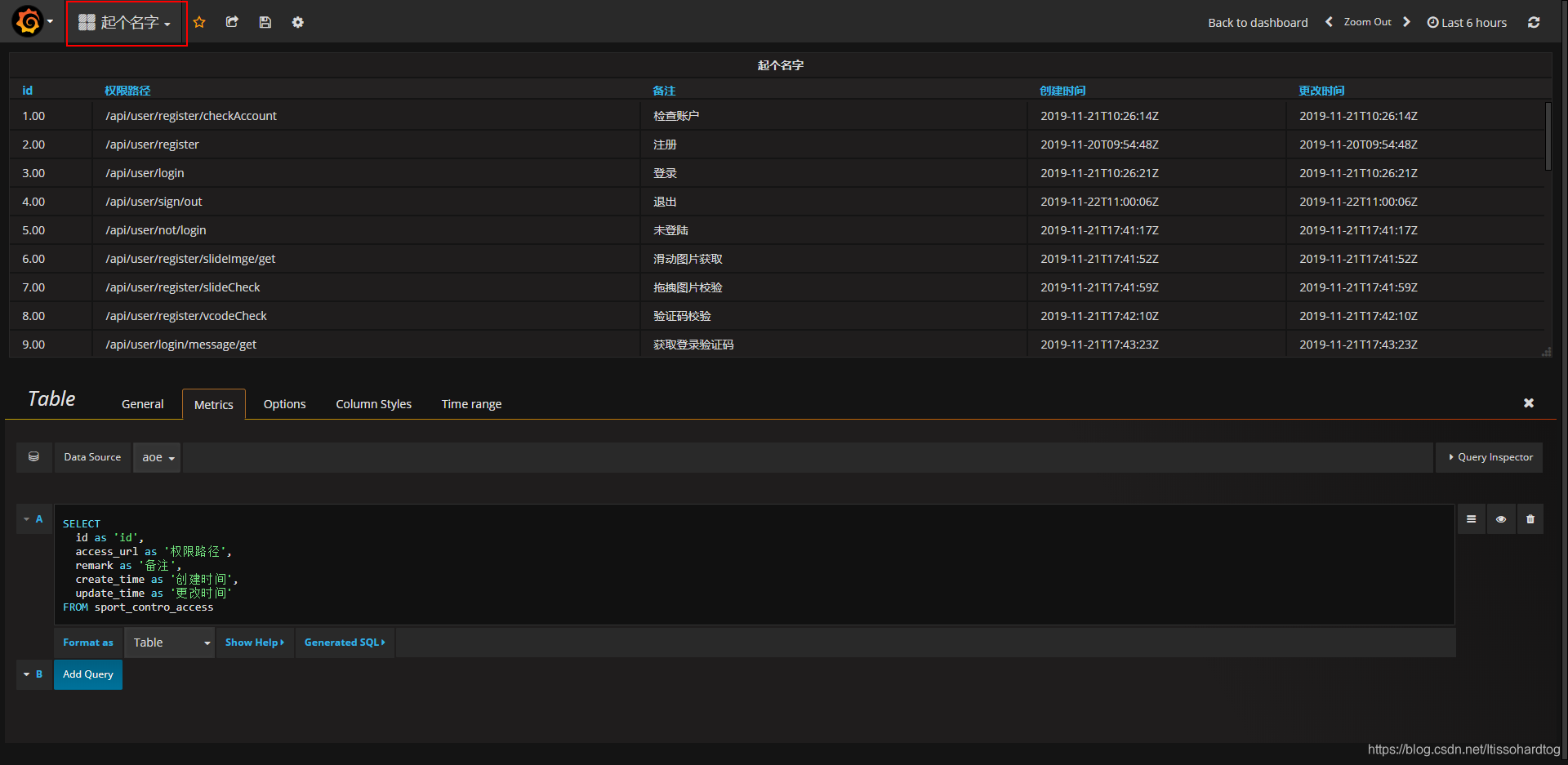The width and height of the screenshot is (1568, 765).
Task: Shift time range backward arrow
Action: (x=1329, y=22)
